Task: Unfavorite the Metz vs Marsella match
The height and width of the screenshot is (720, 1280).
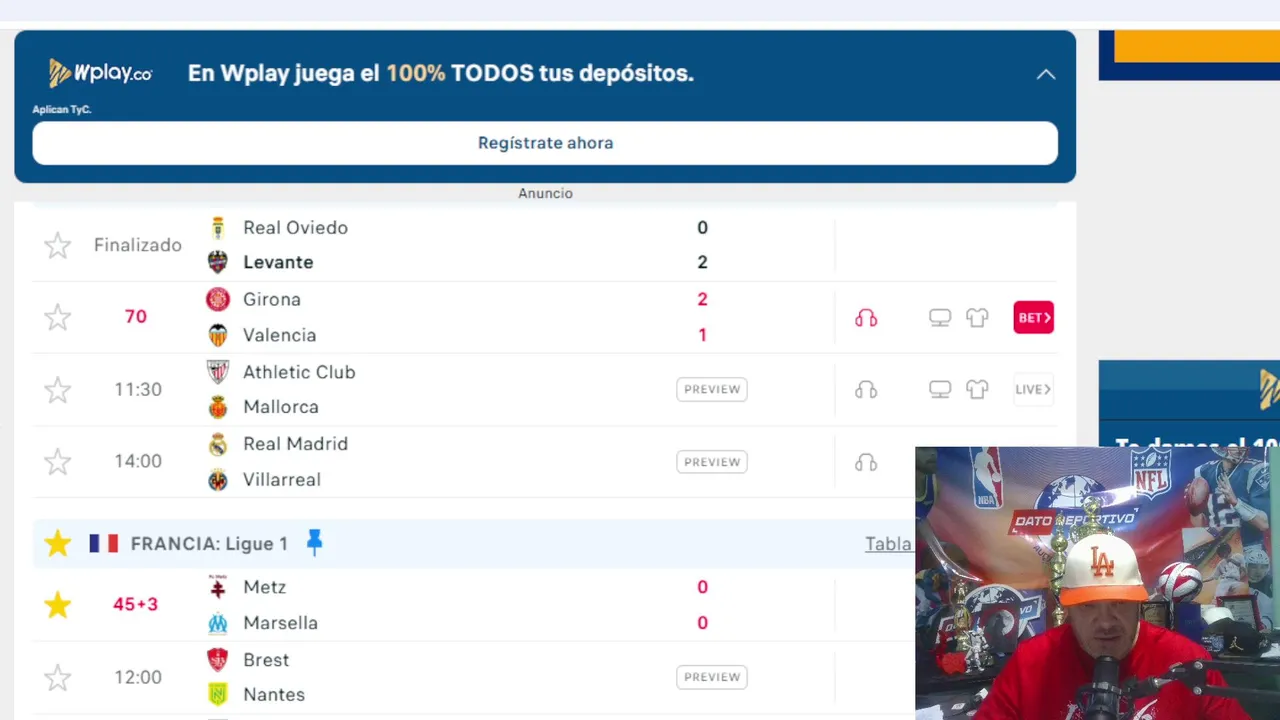Action: tap(58, 605)
